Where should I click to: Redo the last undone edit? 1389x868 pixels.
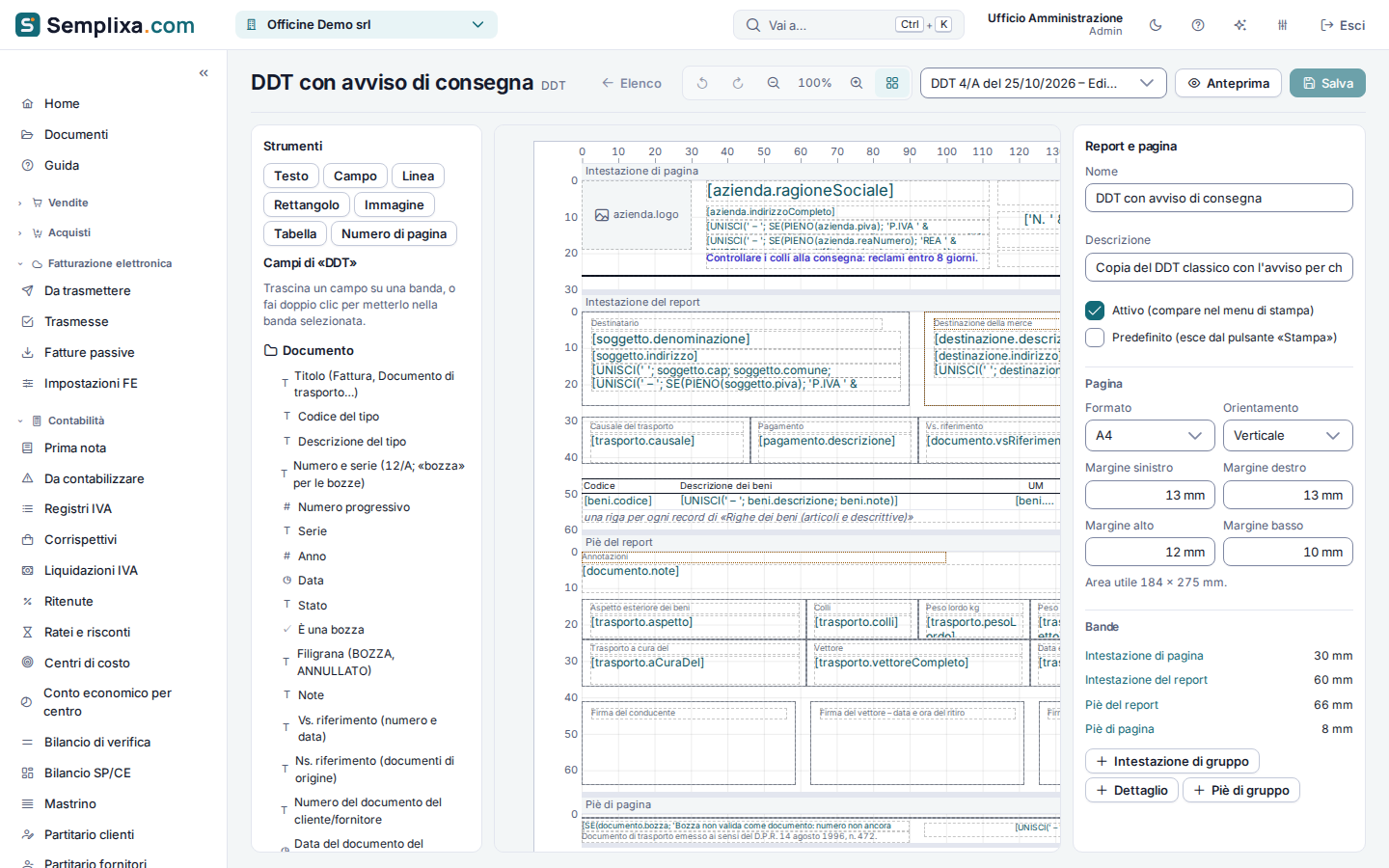[x=738, y=83]
